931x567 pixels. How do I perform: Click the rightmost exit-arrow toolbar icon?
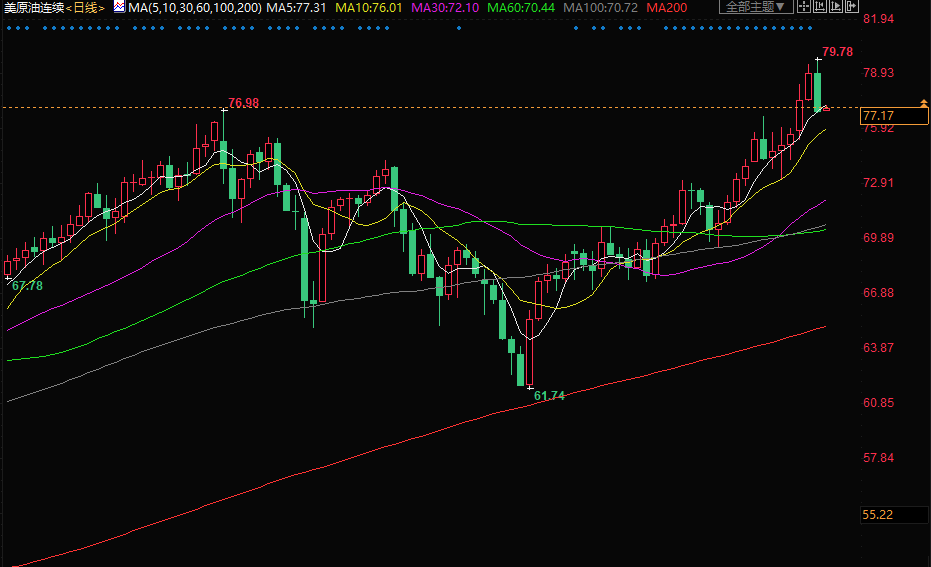coord(850,7)
